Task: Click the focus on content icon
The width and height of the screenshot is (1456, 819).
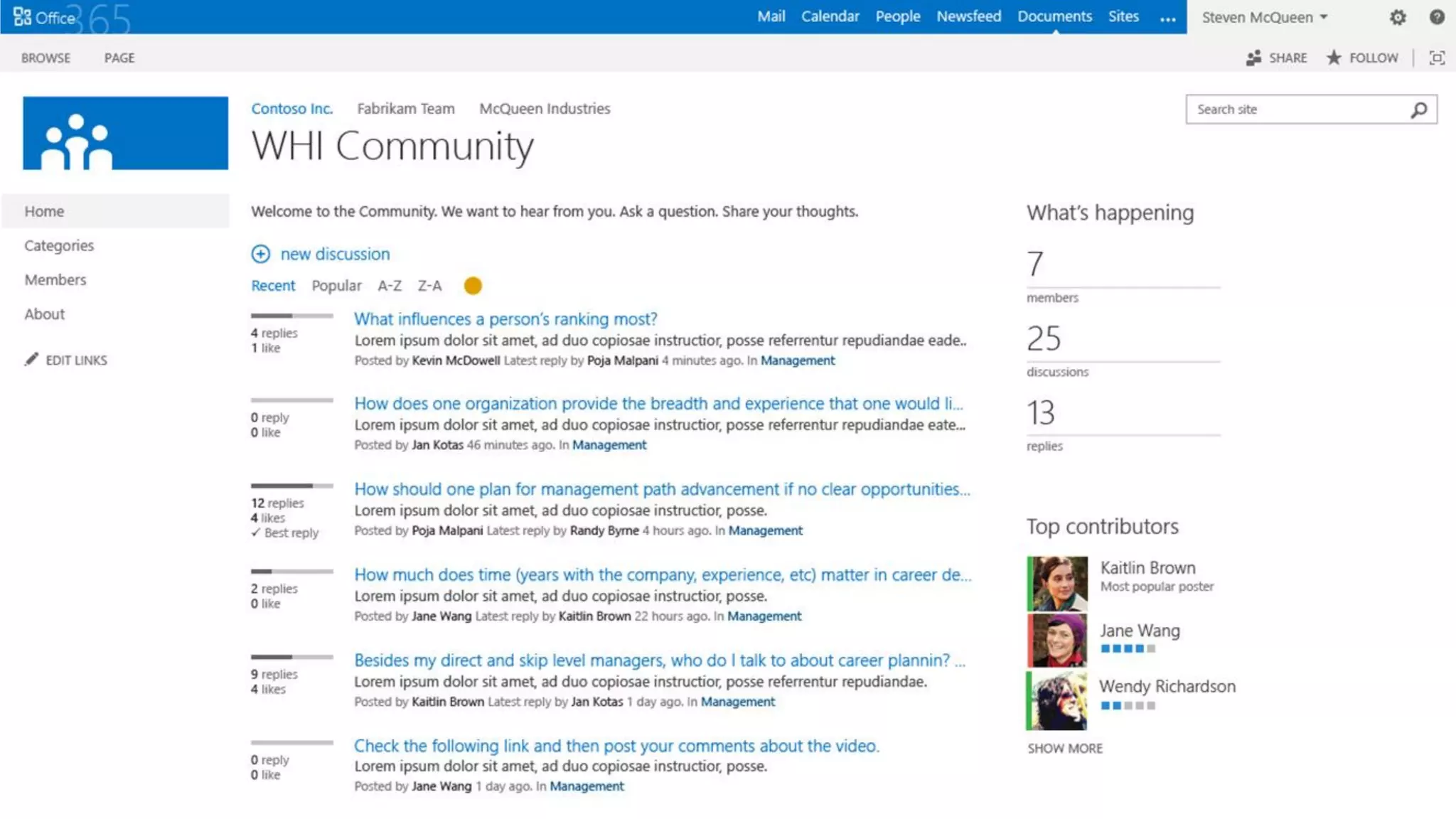Action: [1437, 58]
